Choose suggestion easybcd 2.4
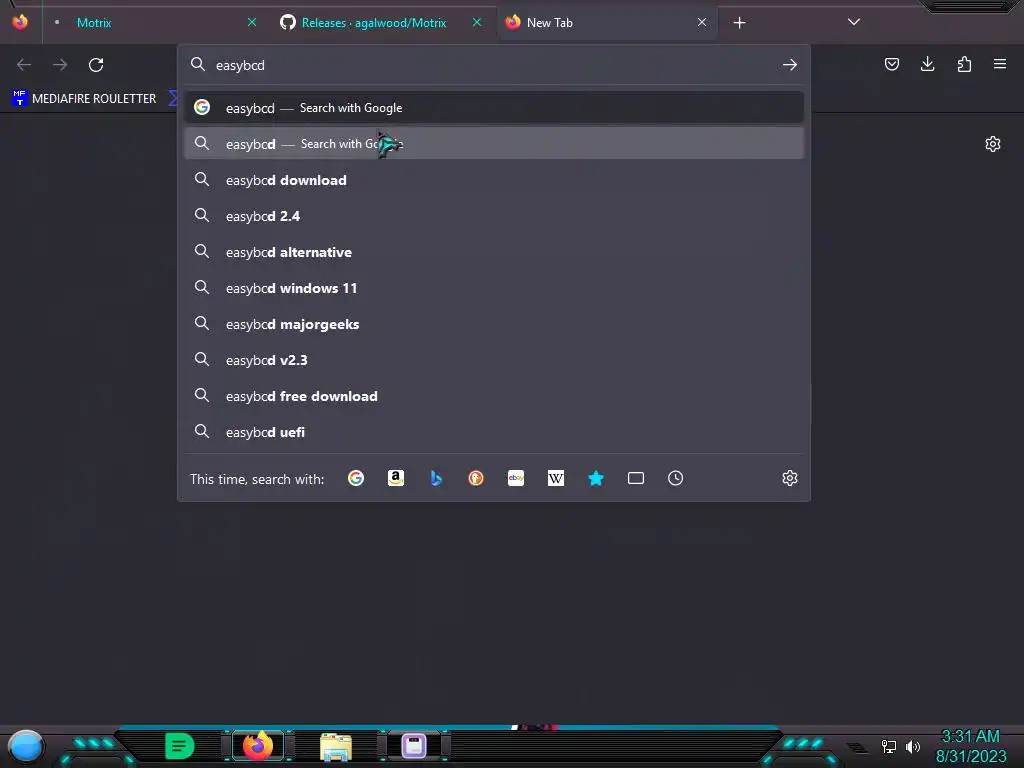The width and height of the screenshot is (1024, 768). click(494, 216)
